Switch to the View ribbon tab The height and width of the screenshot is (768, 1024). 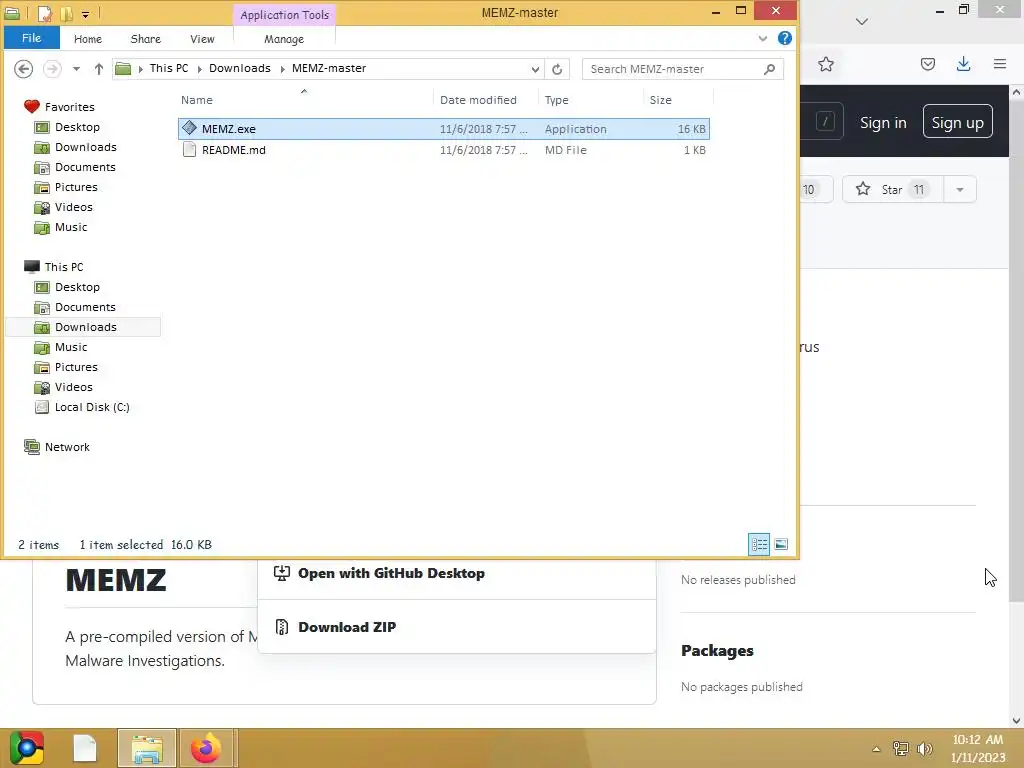pyautogui.click(x=202, y=39)
